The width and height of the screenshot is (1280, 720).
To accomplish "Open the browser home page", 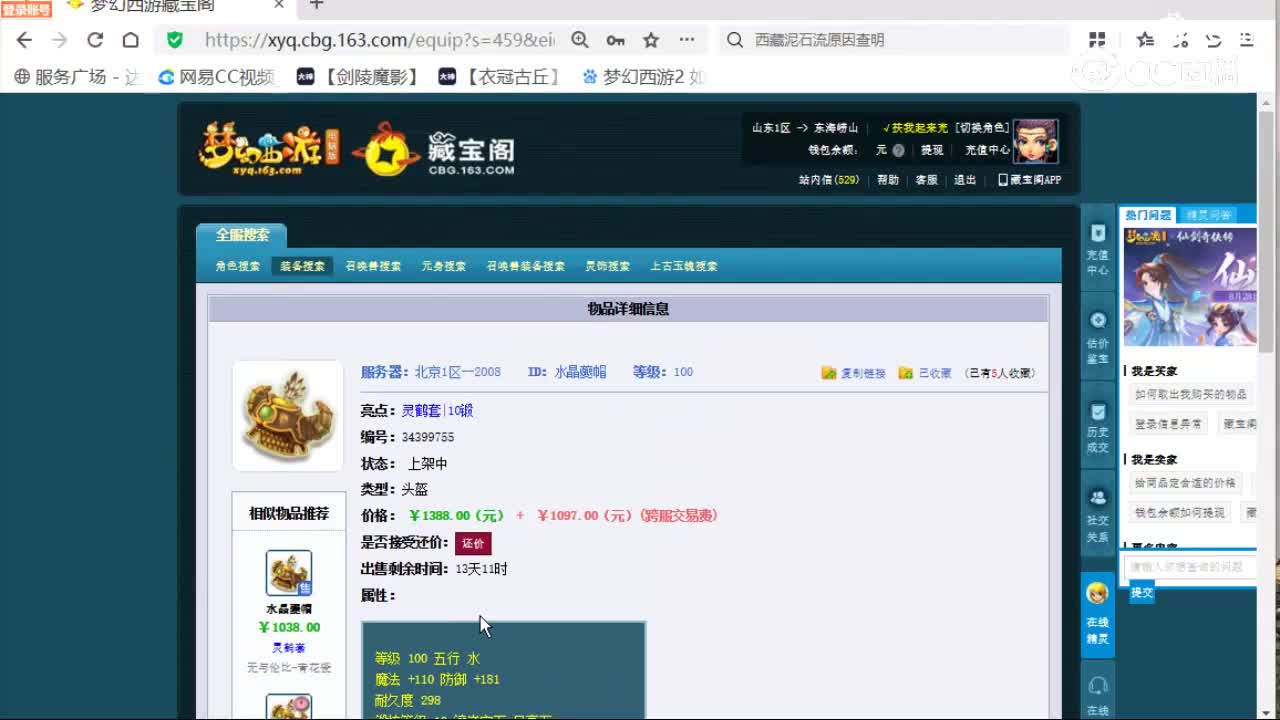I will click(x=130, y=40).
